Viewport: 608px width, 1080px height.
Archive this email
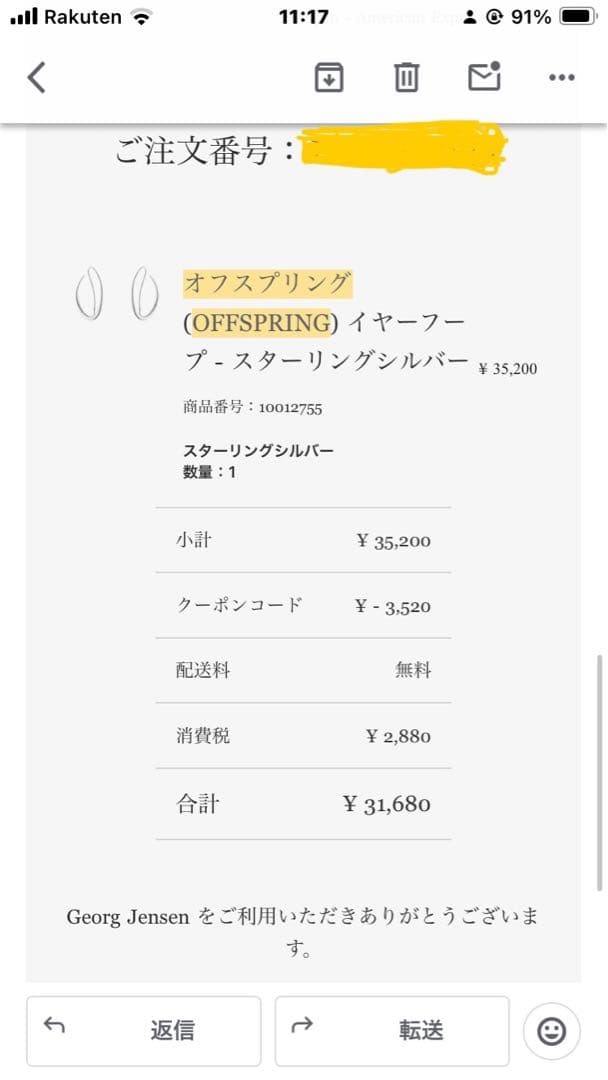[329, 76]
